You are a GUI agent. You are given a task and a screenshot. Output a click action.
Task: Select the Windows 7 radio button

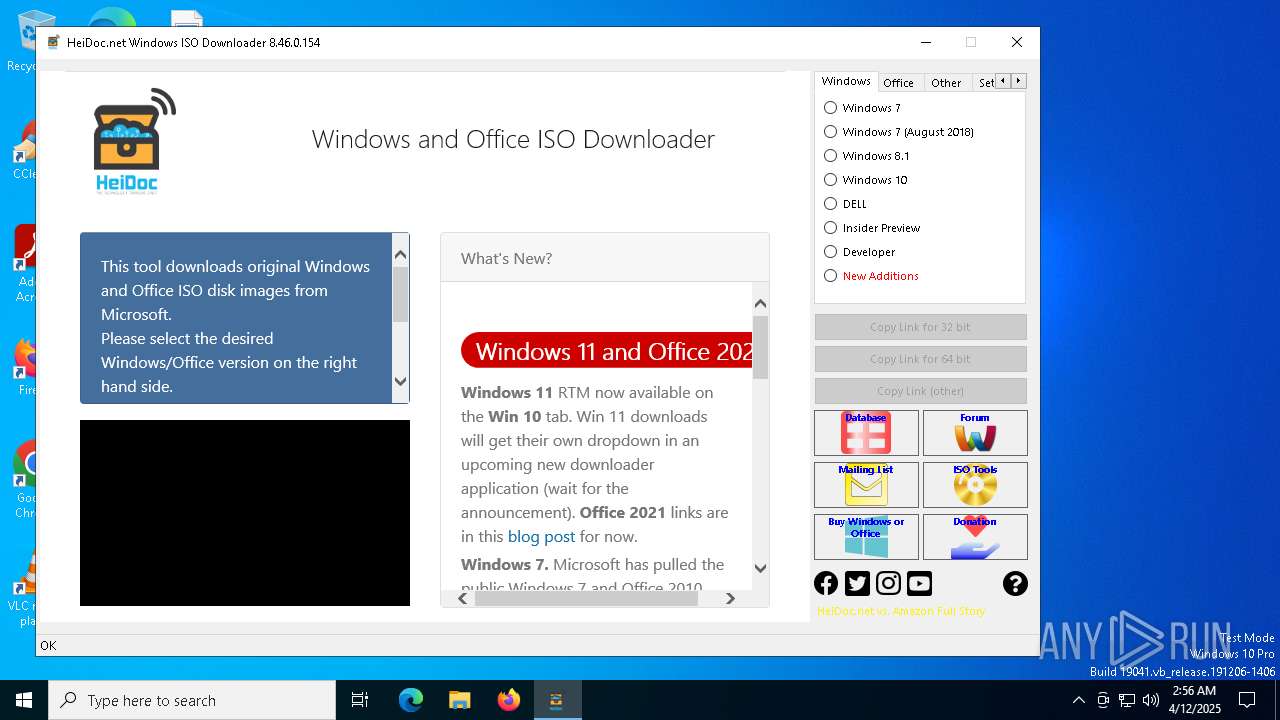[830, 107]
